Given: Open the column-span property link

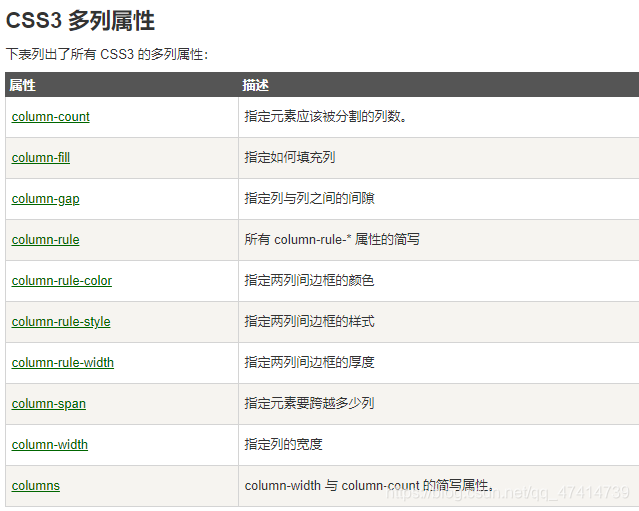Looking at the screenshot, I should (49, 404).
